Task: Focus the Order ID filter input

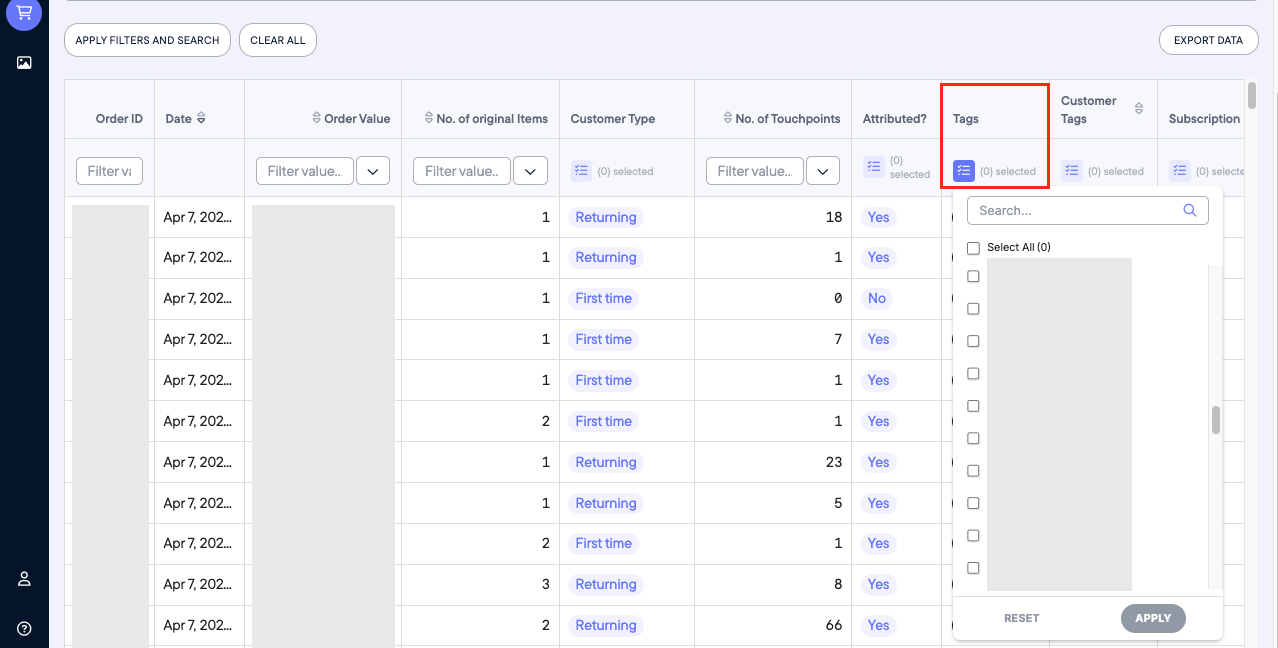Action: (x=109, y=171)
